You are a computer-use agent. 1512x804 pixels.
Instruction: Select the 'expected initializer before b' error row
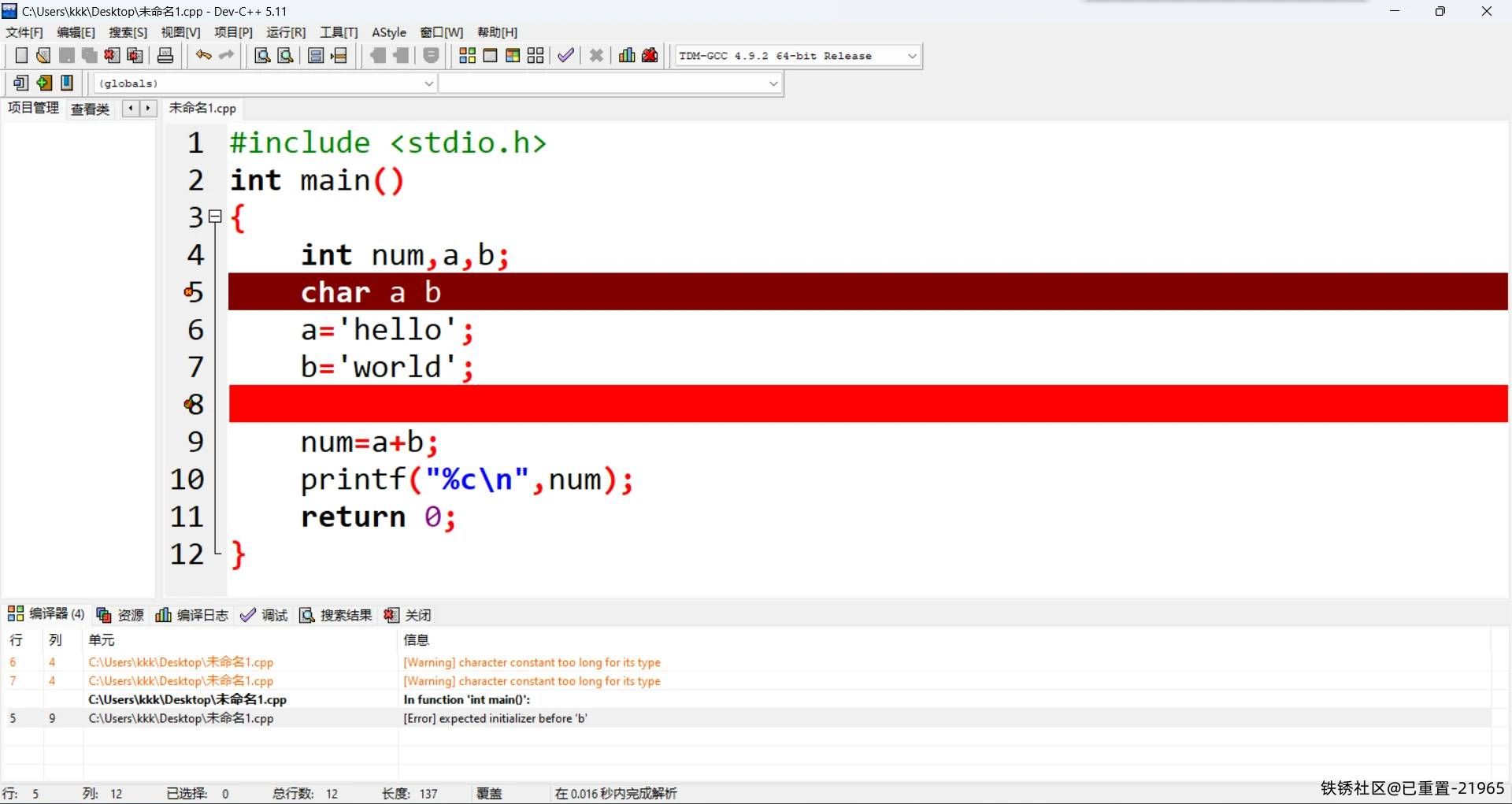[495, 718]
